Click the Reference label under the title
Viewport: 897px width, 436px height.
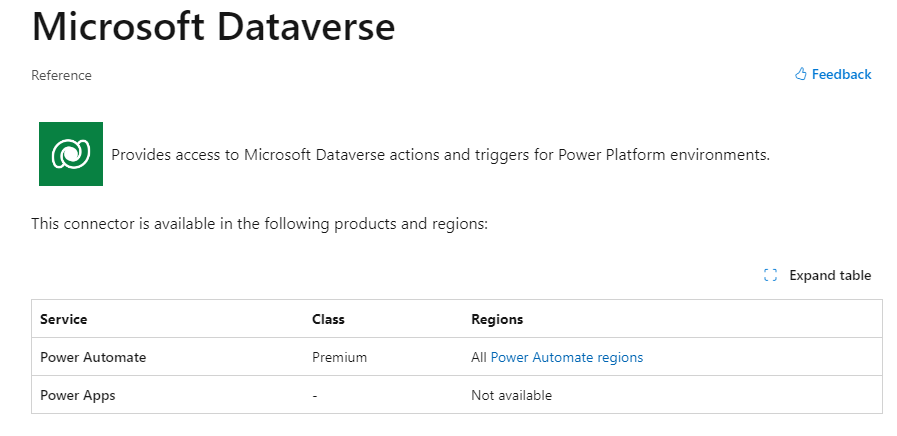[61, 76]
